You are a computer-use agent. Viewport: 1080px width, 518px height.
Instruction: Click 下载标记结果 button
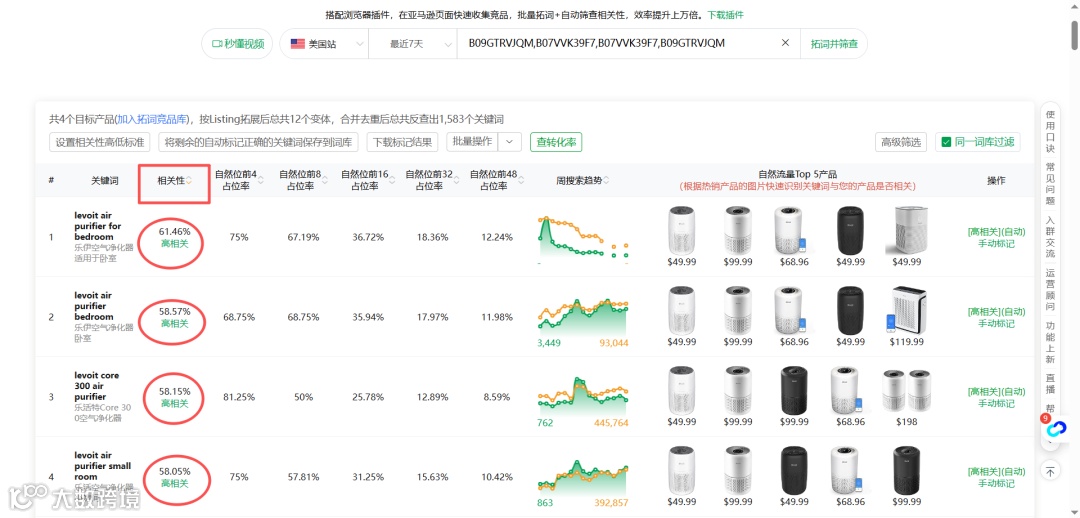pos(402,143)
